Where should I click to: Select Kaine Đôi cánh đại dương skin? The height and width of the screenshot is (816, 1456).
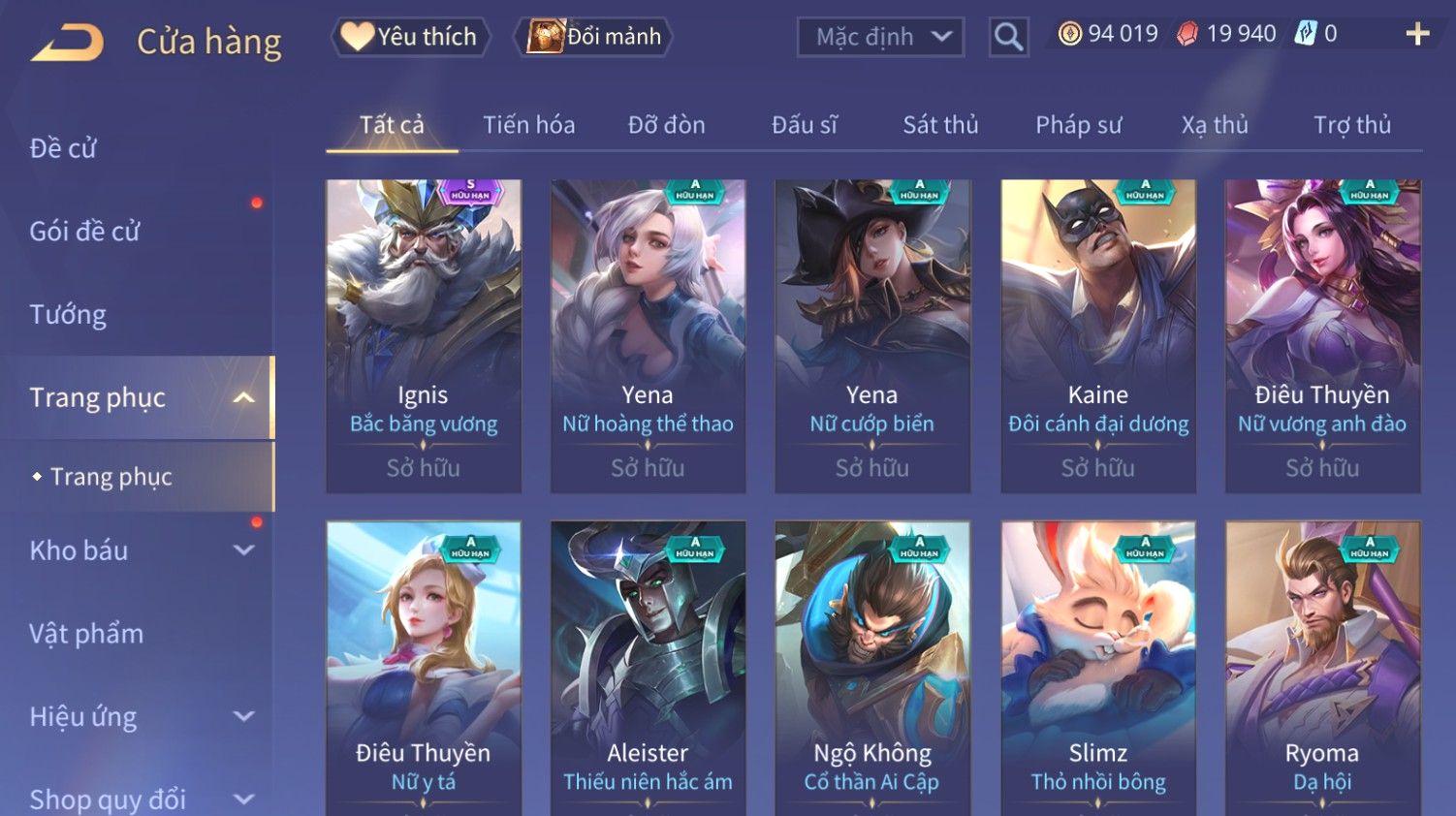pyautogui.click(x=1098, y=336)
